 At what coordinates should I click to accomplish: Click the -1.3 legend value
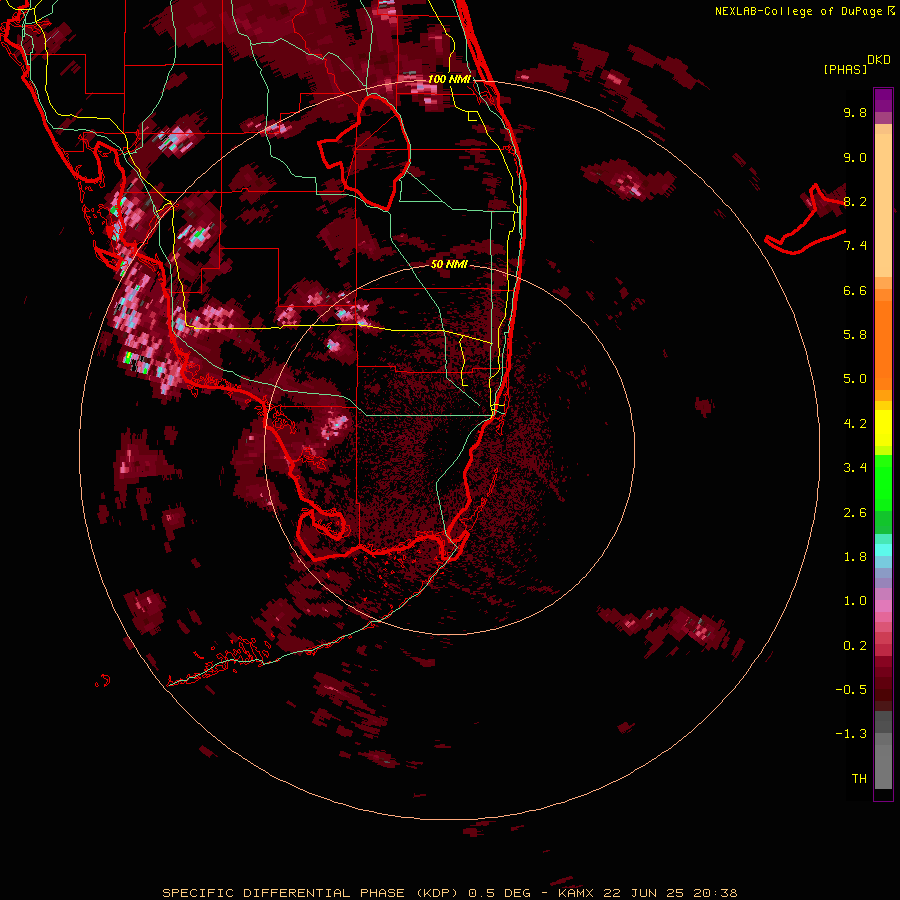(851, 734)
